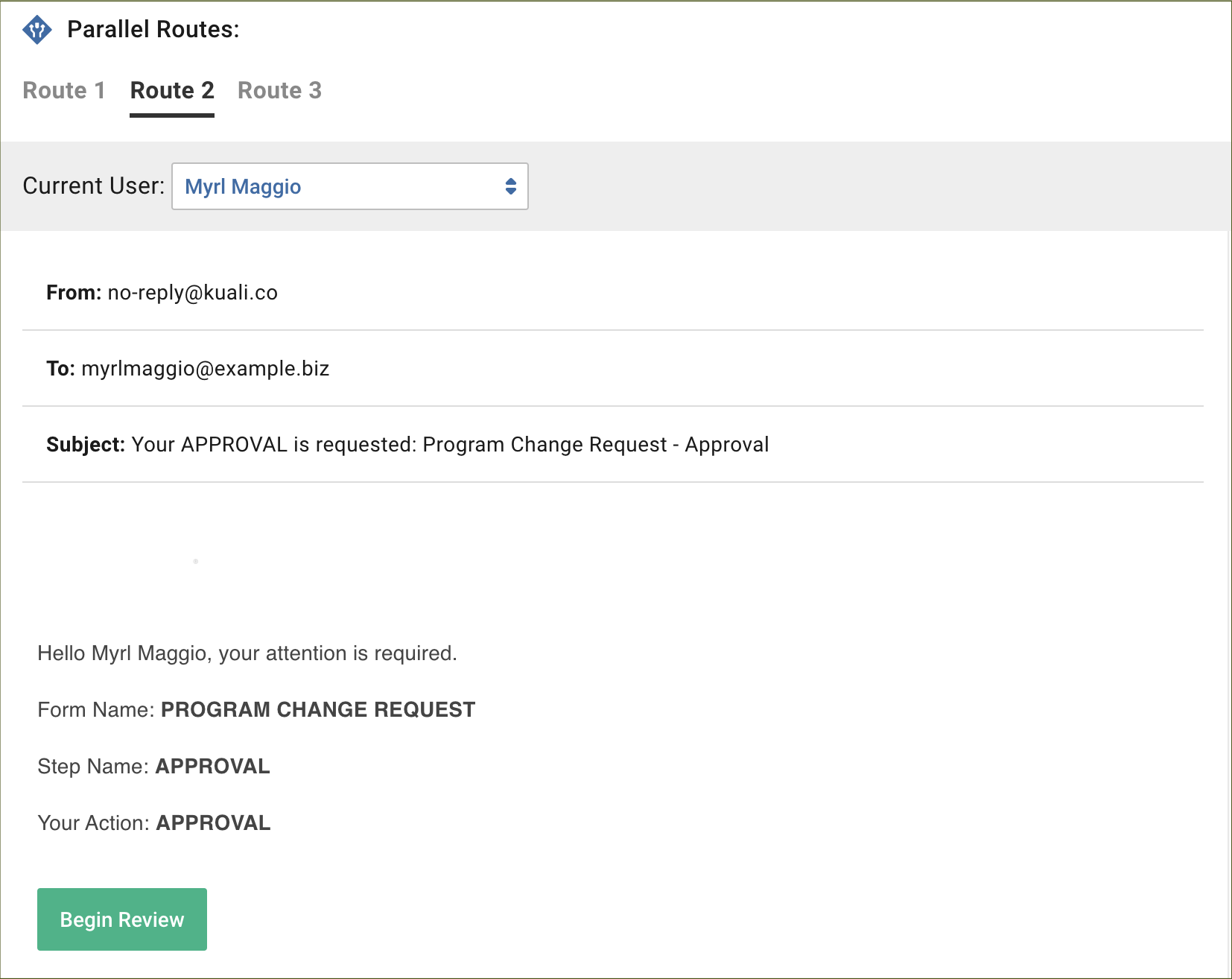This screenshot has width=1232, height=979.
Task: Choose a different user from Myrl Maggio selector
Action: pos(350,186)
